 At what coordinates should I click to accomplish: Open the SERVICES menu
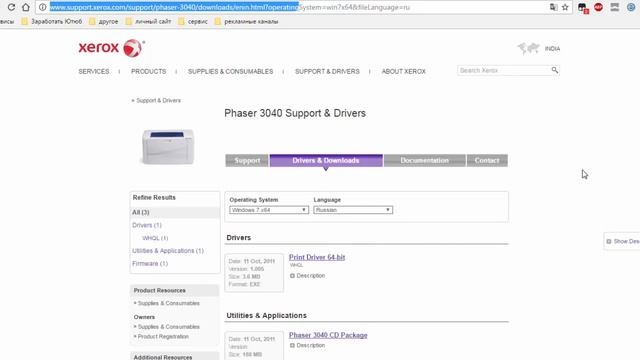click(x=94, y=71)
